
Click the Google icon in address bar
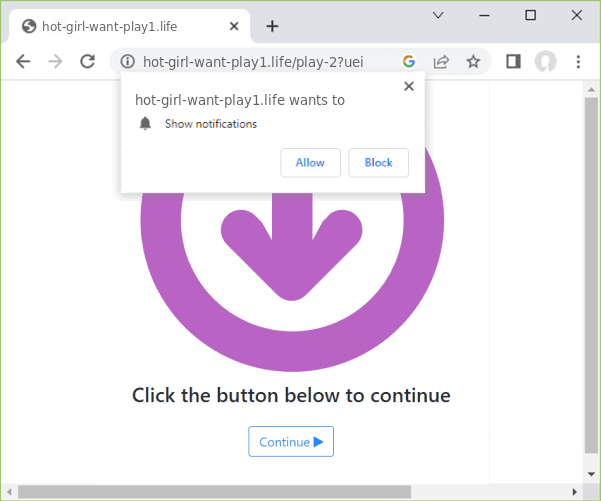[409, 61]
